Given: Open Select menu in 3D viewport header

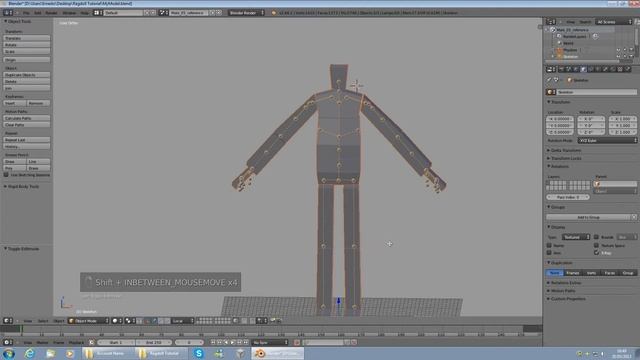Looking at the screenshot, I should point(43,321).
